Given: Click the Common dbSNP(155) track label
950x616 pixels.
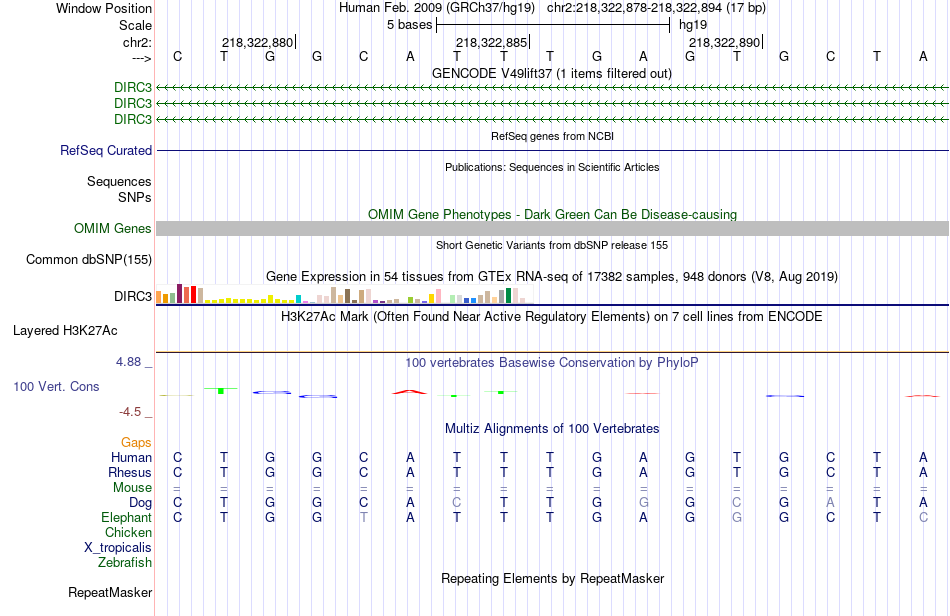Looking at the screenshot, I should click(x=89, y=259).
